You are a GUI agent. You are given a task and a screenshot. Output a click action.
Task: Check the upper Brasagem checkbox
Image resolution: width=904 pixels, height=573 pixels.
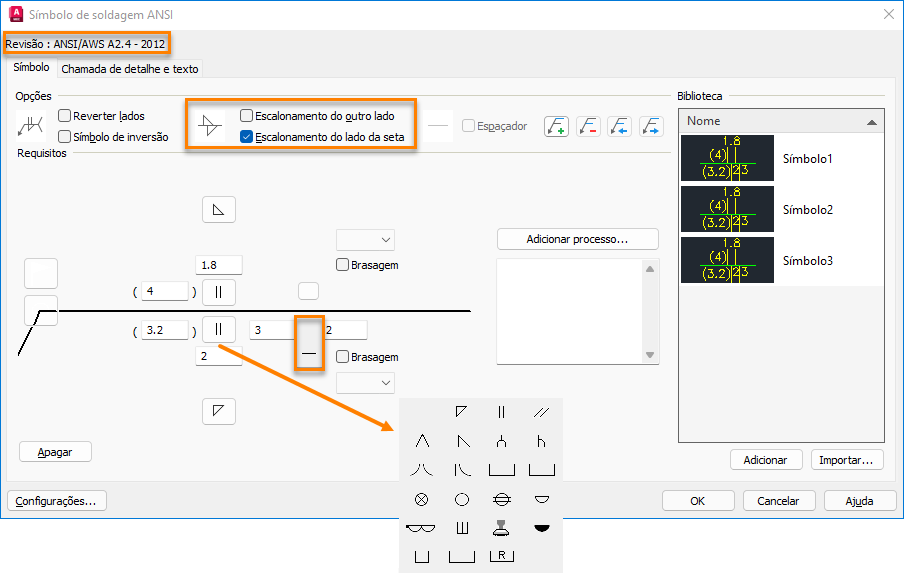pos(342,265)
